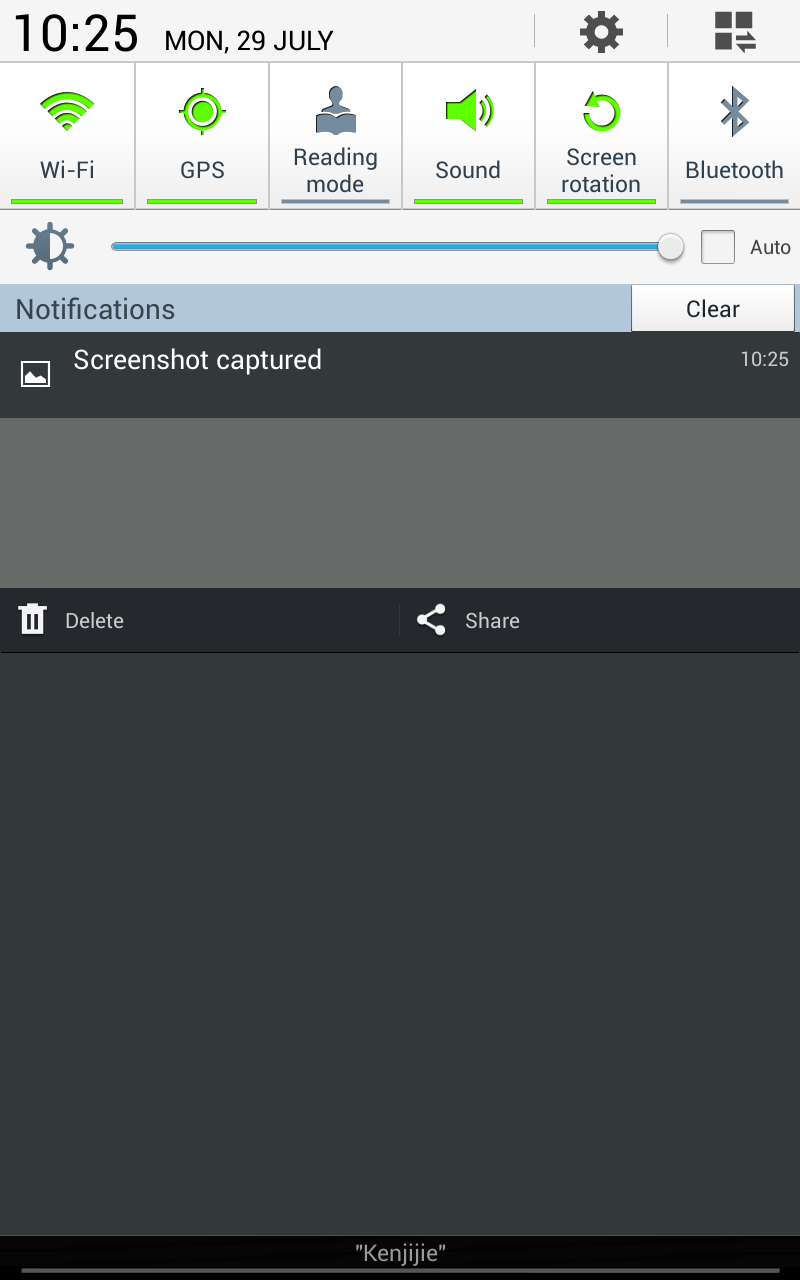Screen dimensions: 800x1280
Task: Click the brightness sun icon
Action: click(x=50, y=246)
